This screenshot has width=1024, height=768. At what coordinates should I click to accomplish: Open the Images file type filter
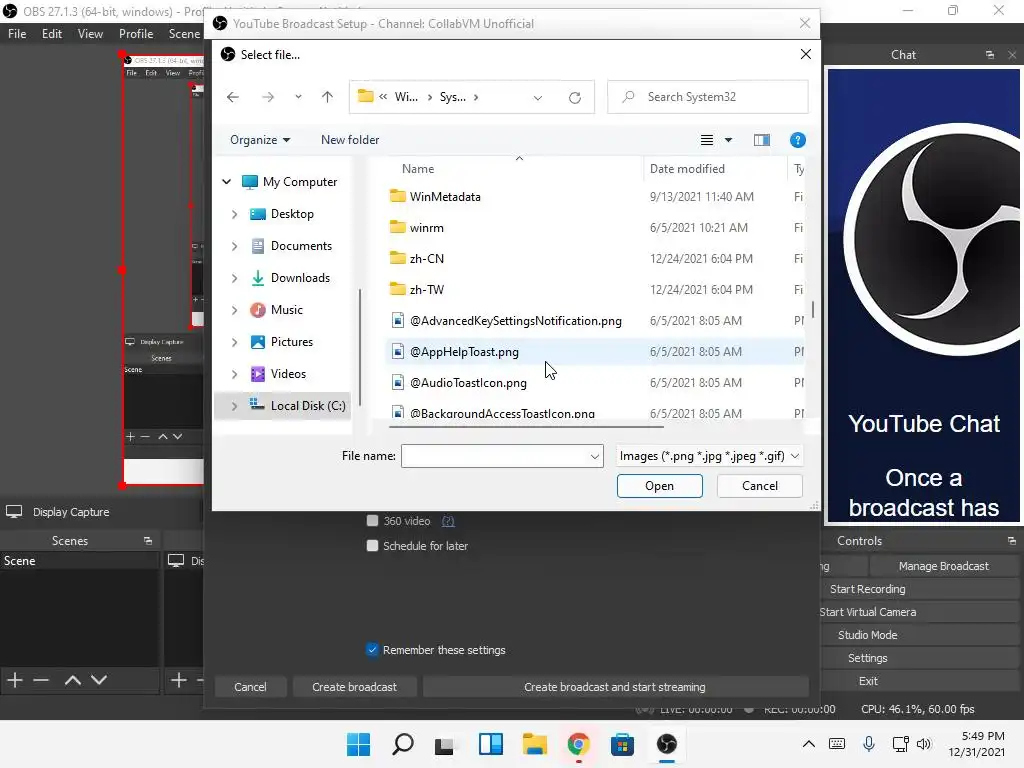point(709,456)
